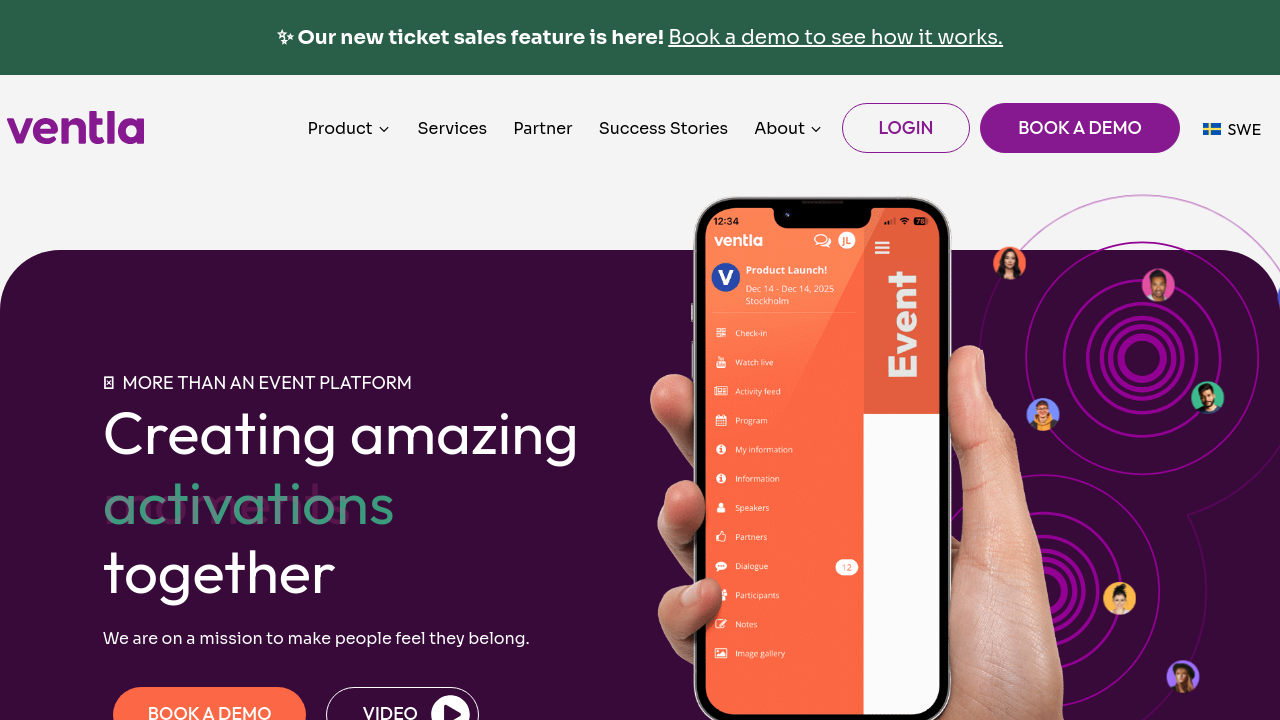Screen dimensions: 1280x720
Task: Click the ventla logo in the header
Action: pos(76,128)
